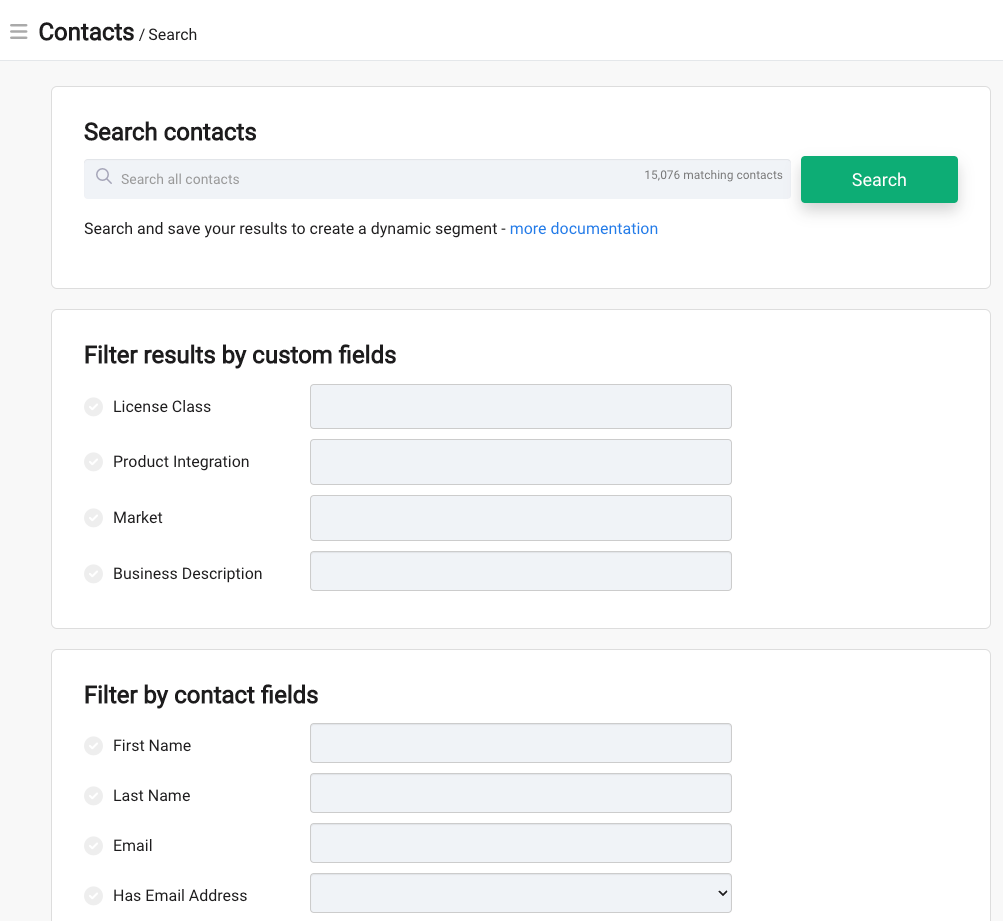Click the magnifier icon in search bar

pyautogui.click(x=104, y=176)
